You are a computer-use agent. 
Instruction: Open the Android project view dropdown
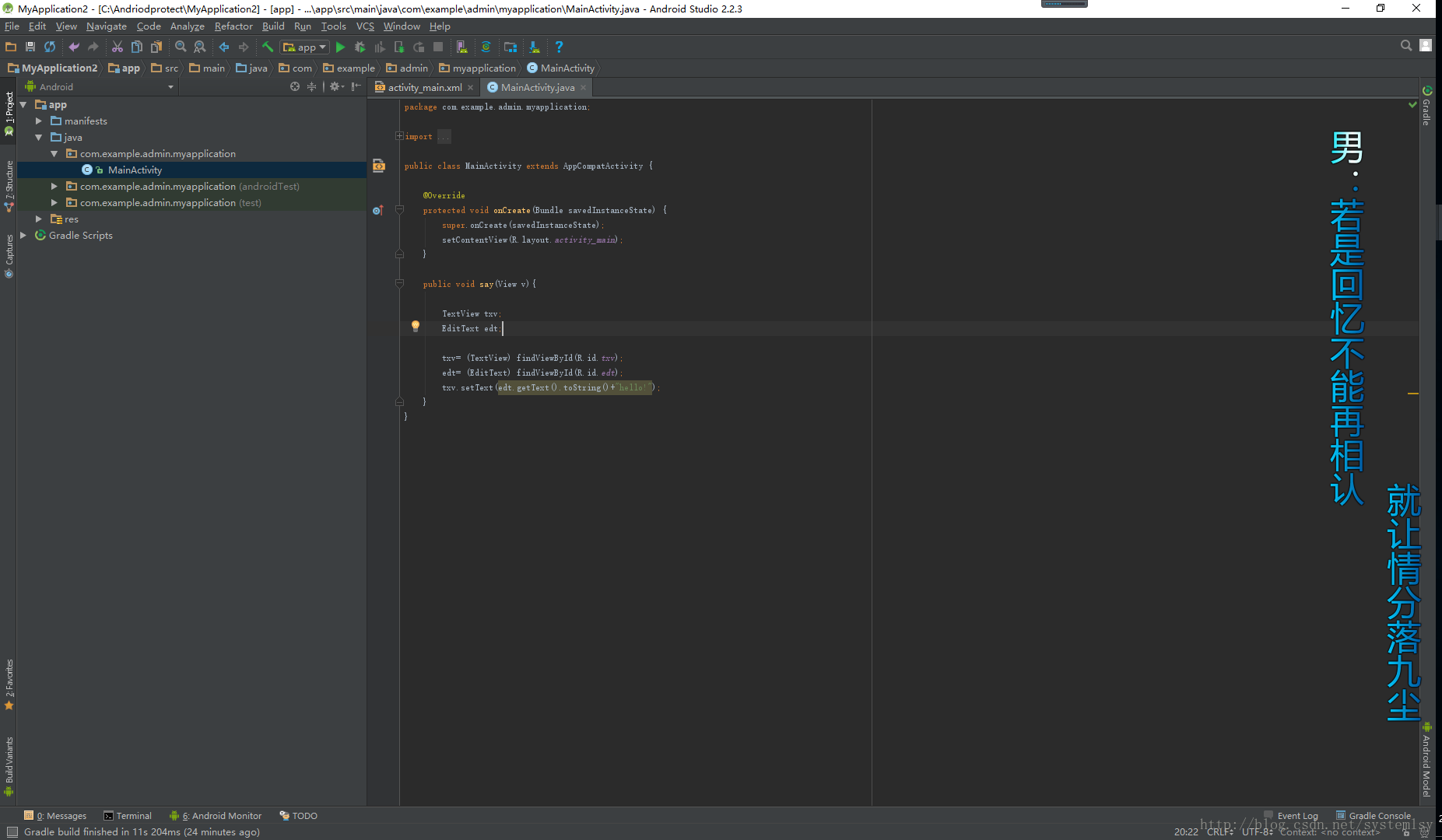pos(99,86)
